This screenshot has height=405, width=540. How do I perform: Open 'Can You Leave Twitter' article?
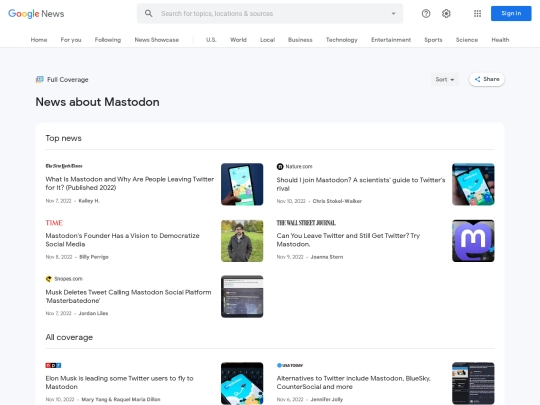[348, 240]
